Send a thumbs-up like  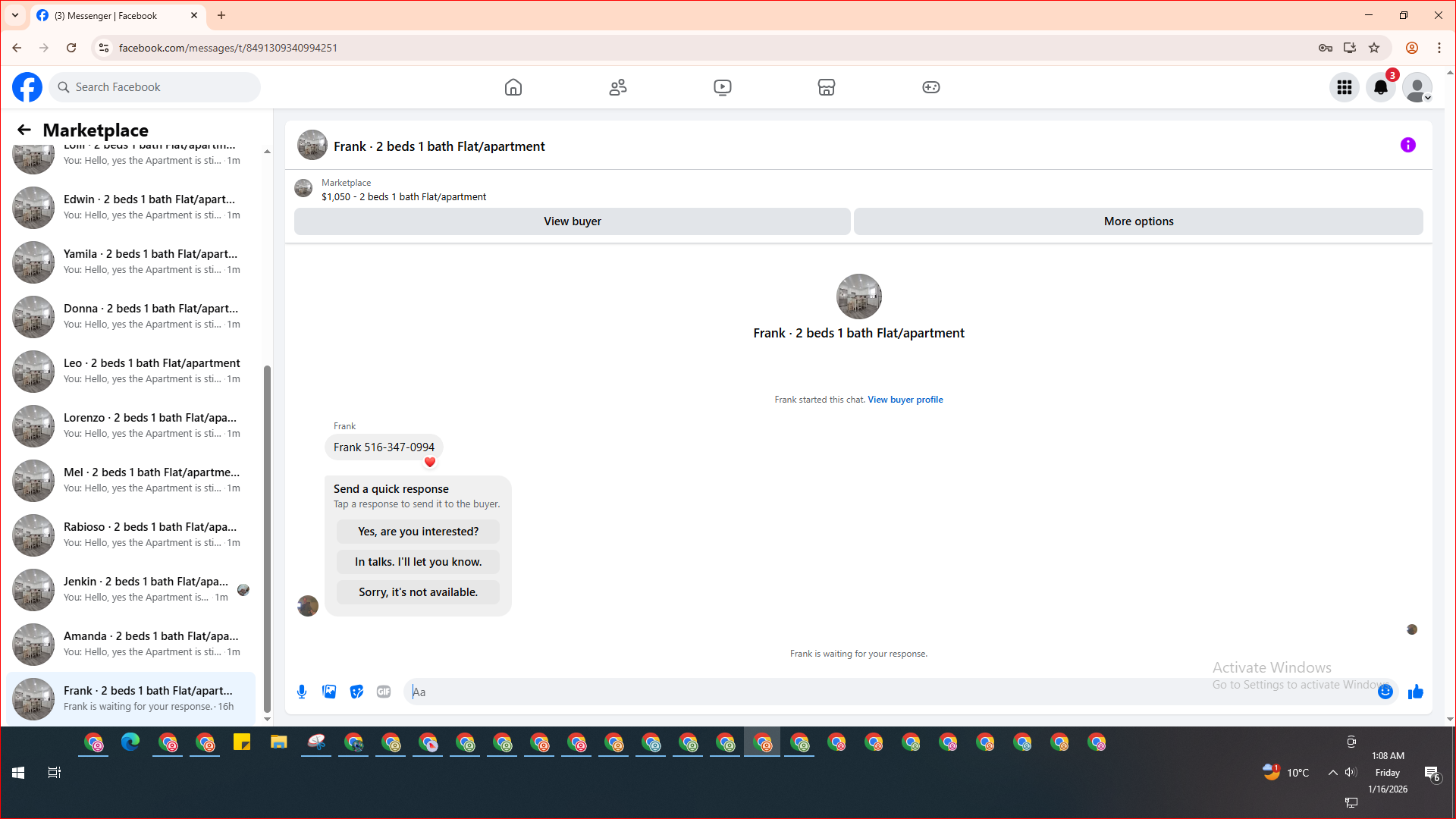pyautogui.click(x=1416, y=692)
